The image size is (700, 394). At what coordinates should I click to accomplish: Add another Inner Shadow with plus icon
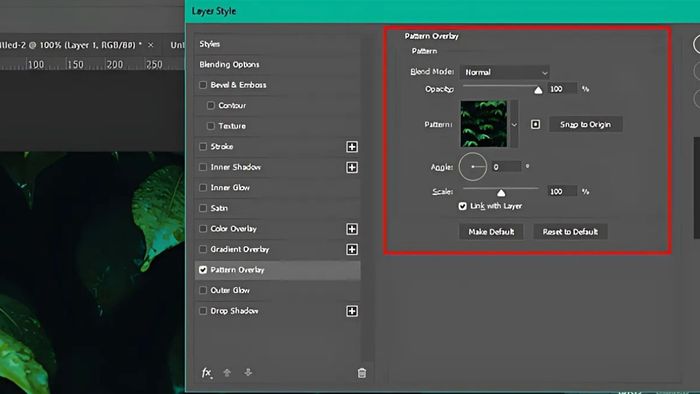click(352, 167)
